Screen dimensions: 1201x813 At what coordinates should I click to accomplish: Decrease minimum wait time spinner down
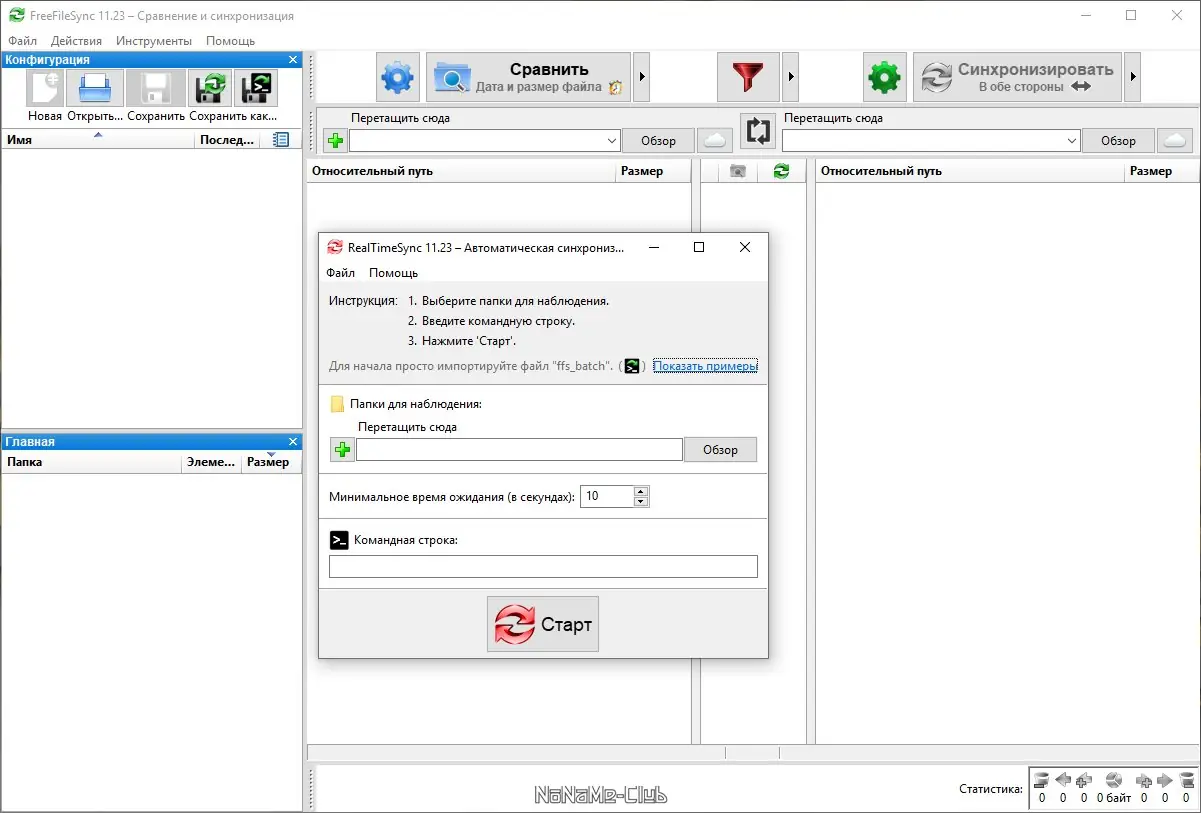641,502
